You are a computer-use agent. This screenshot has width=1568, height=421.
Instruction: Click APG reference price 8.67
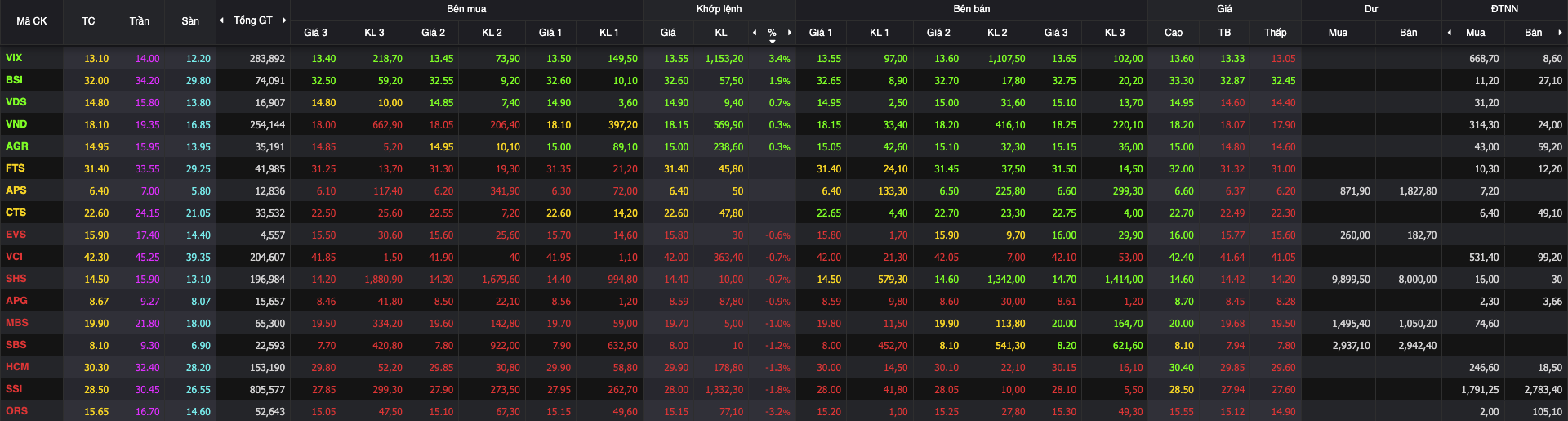click(x=99, y=302)
